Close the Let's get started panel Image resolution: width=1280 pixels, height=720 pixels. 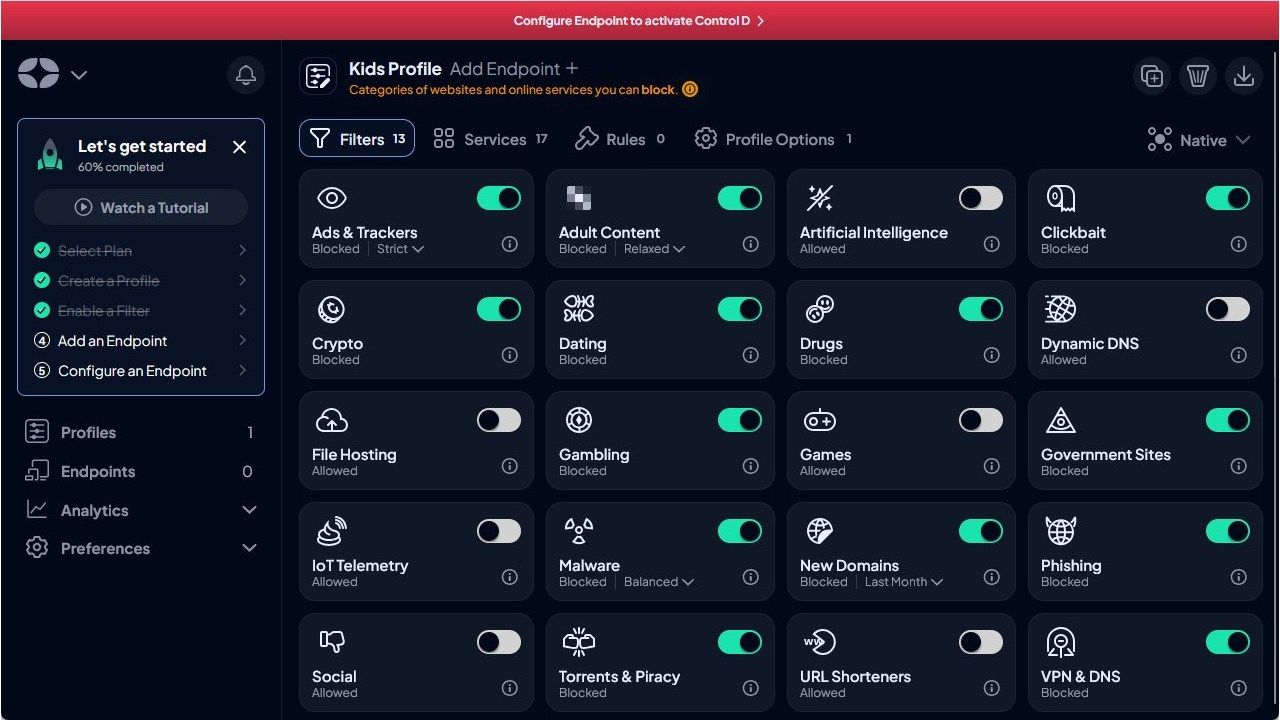point(239,147)
